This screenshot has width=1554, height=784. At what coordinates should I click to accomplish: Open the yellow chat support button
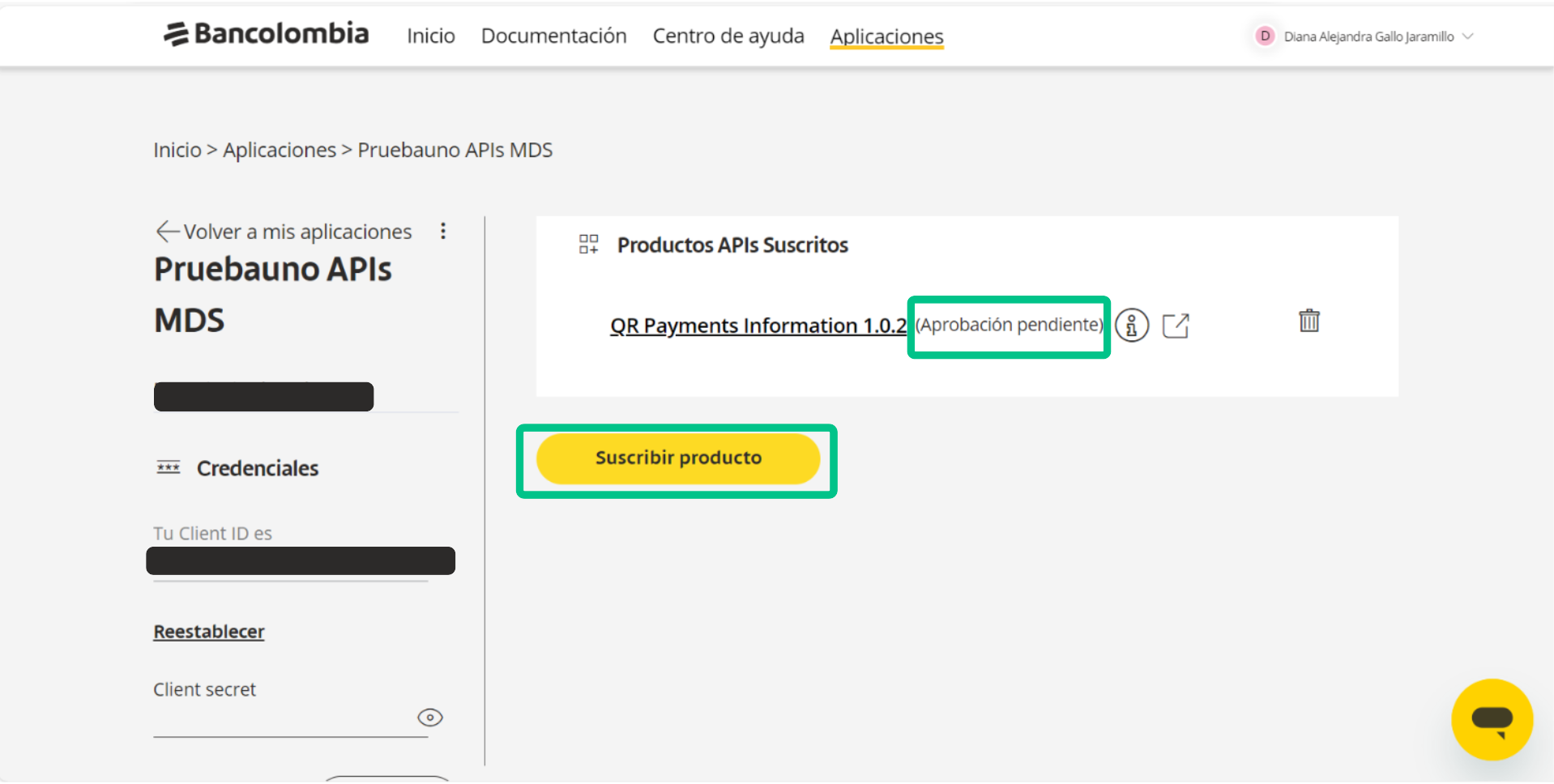tap(1492, 719)
